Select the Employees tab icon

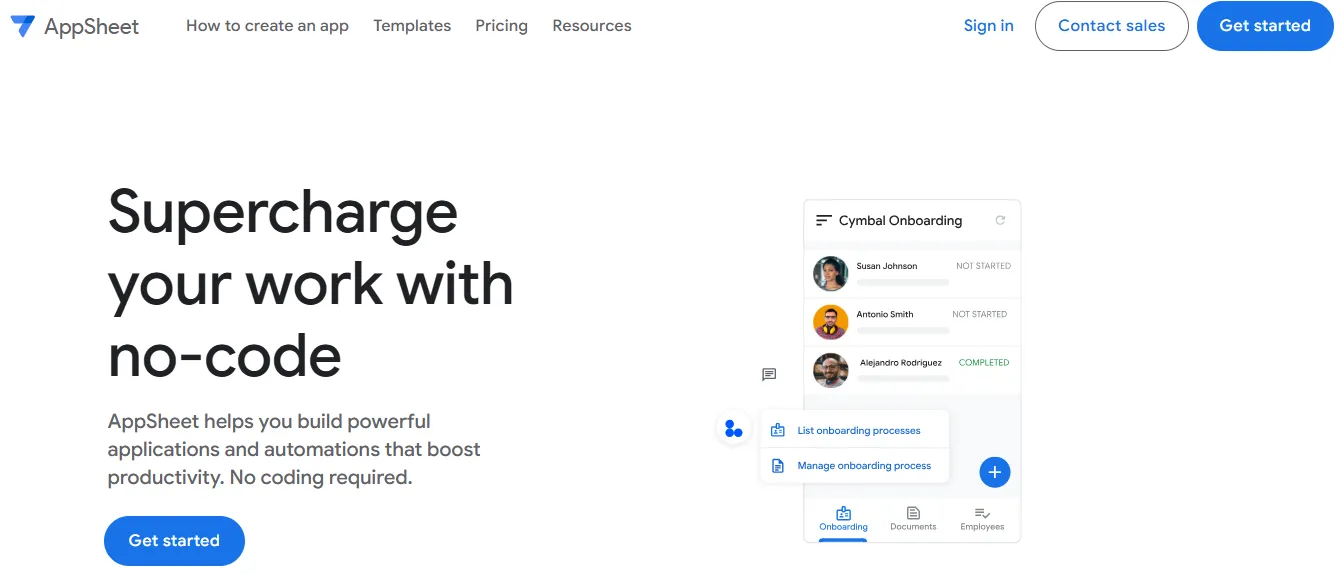pos(982,513)
